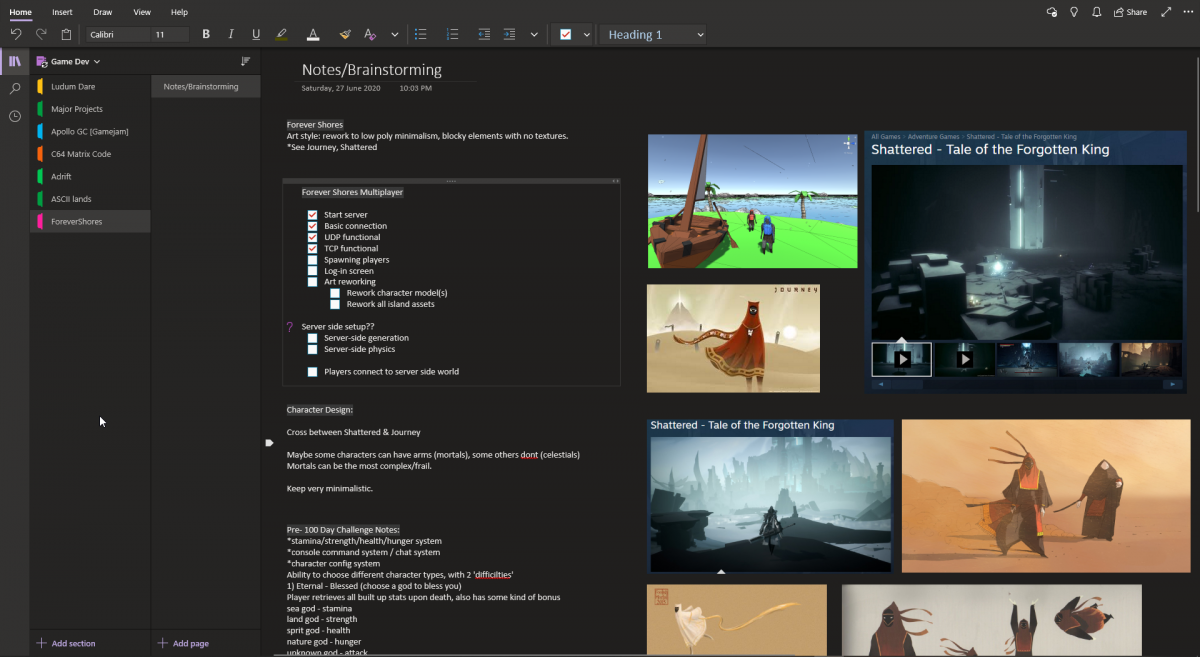Open notifications bell icon

(x=1097, y=12)
